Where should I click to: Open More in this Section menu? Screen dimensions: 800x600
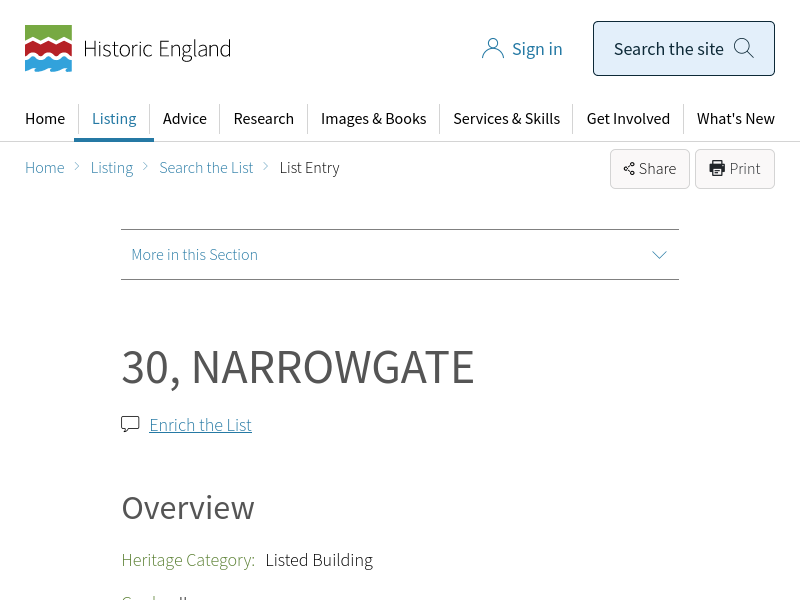(195, 255)
